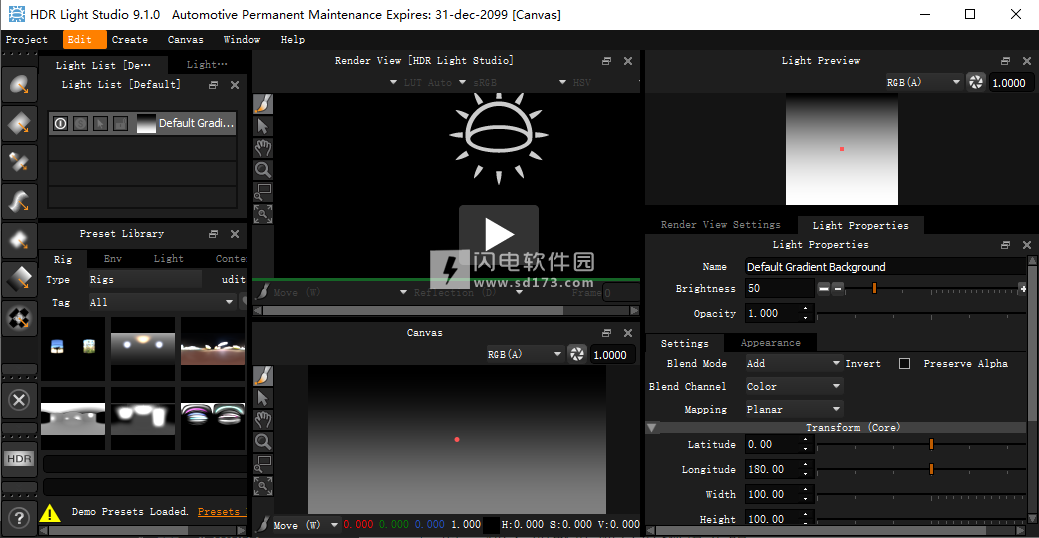Click the curved S-shaped light tool icon
This screenshot has width=1039, height=538.
[x=19, y=201]
